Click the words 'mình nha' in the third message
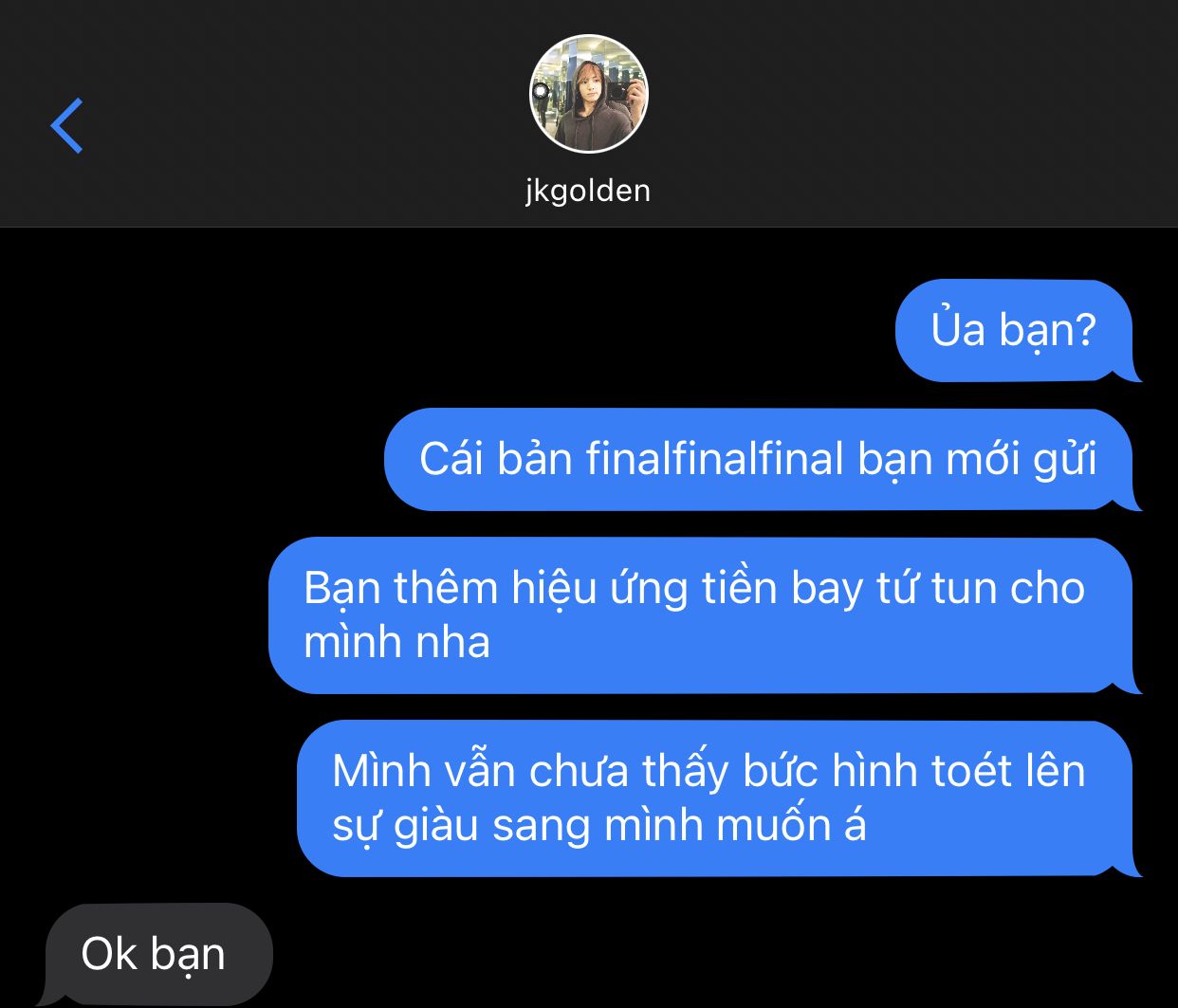 point(397,642)
